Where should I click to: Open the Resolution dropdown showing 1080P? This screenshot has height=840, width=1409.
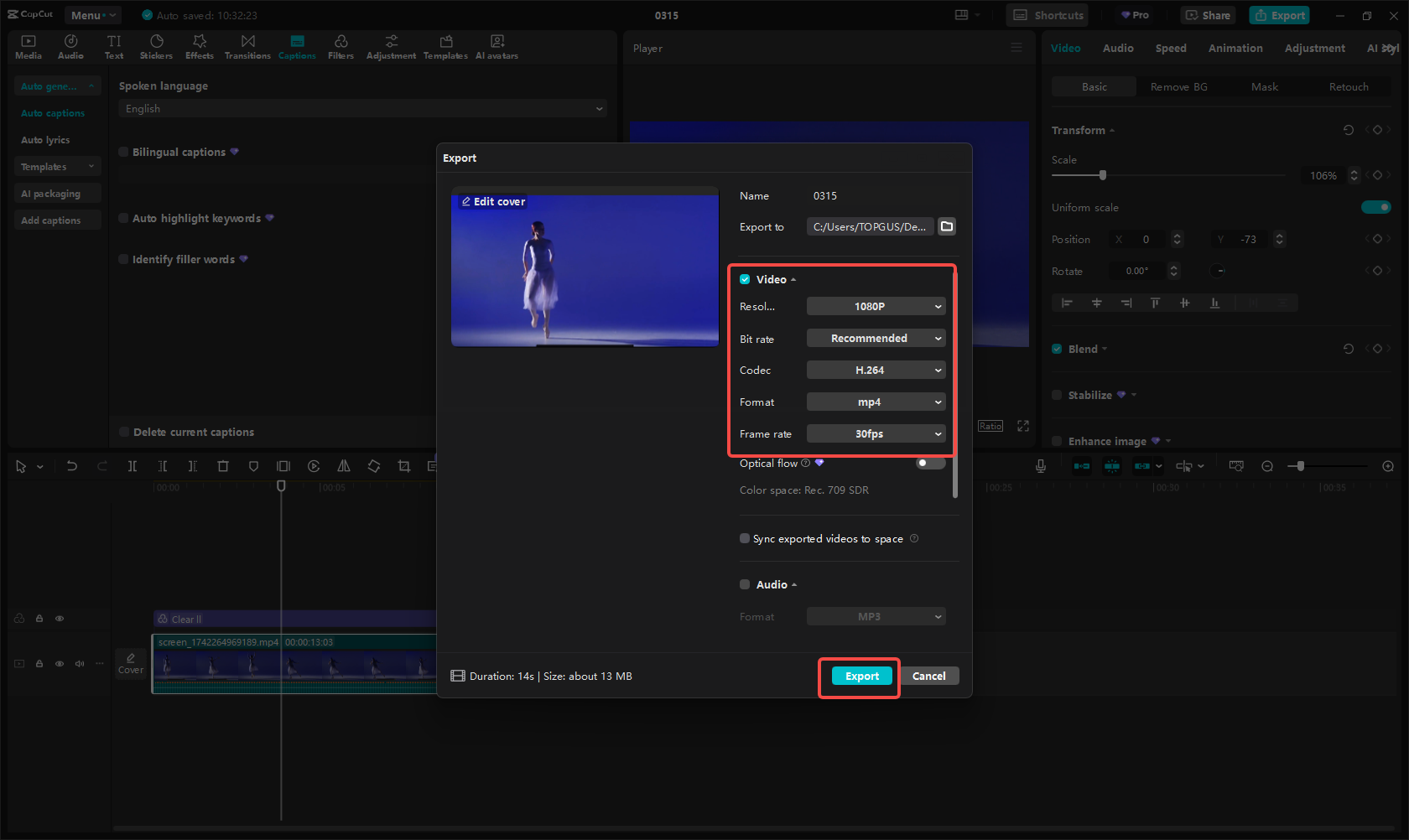(x=876, y=306)
